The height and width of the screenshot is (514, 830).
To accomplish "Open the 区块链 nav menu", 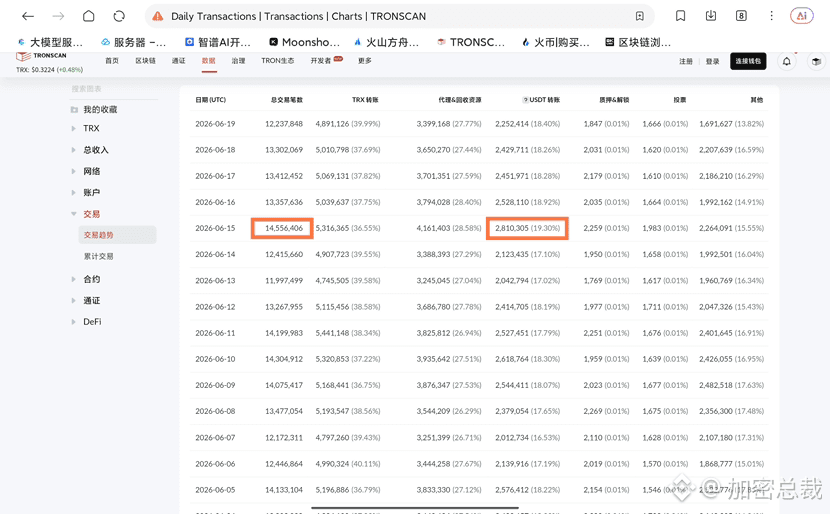I will tap(145, 61).
